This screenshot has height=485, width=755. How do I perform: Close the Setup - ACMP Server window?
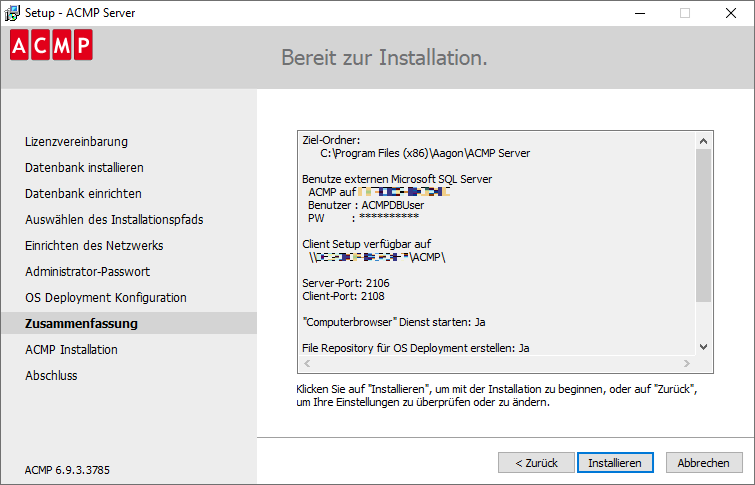pos(731,13)
